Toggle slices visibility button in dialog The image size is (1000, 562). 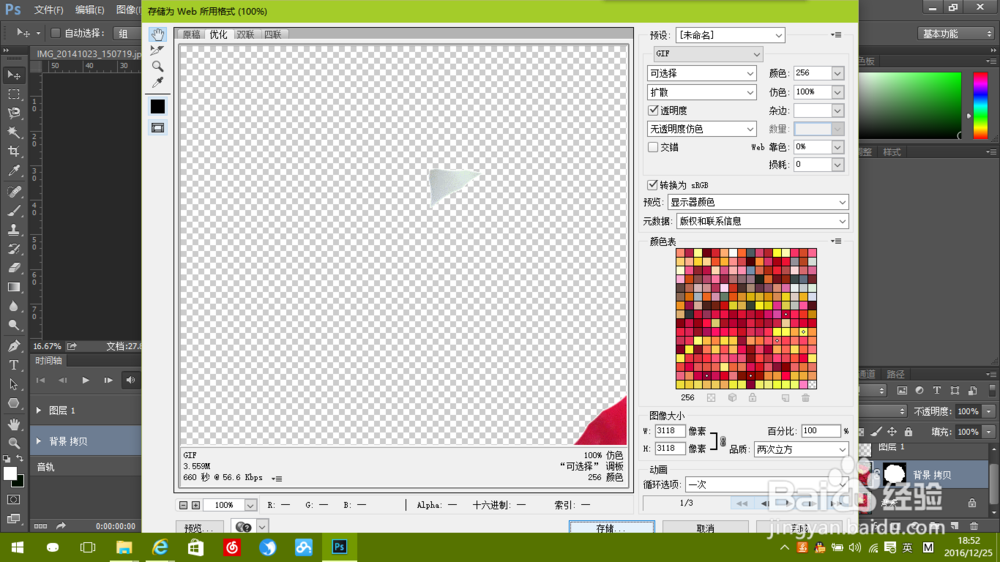(x=158, y=128)
